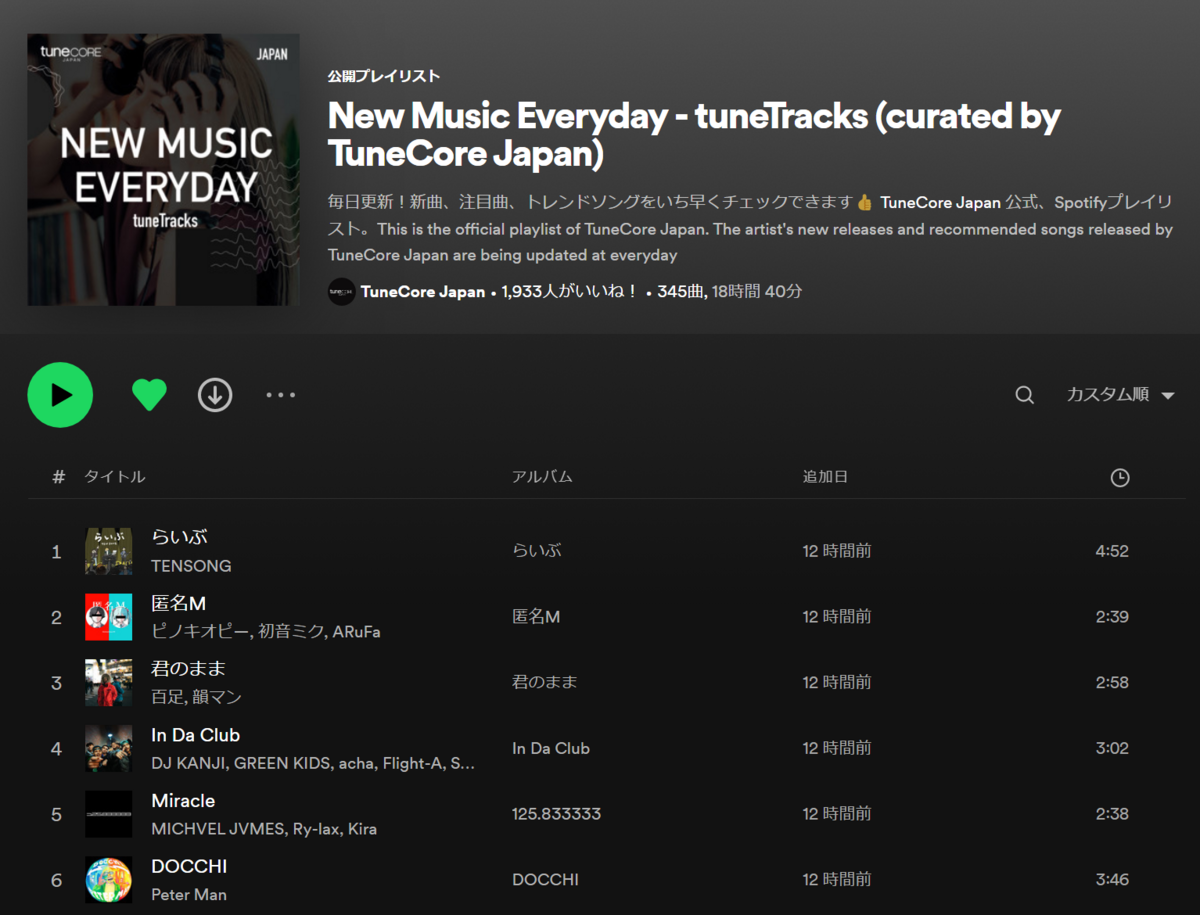1200x915 pixels.
Task: Select the DOCCHI track title
Action: (x=189, y=867)
